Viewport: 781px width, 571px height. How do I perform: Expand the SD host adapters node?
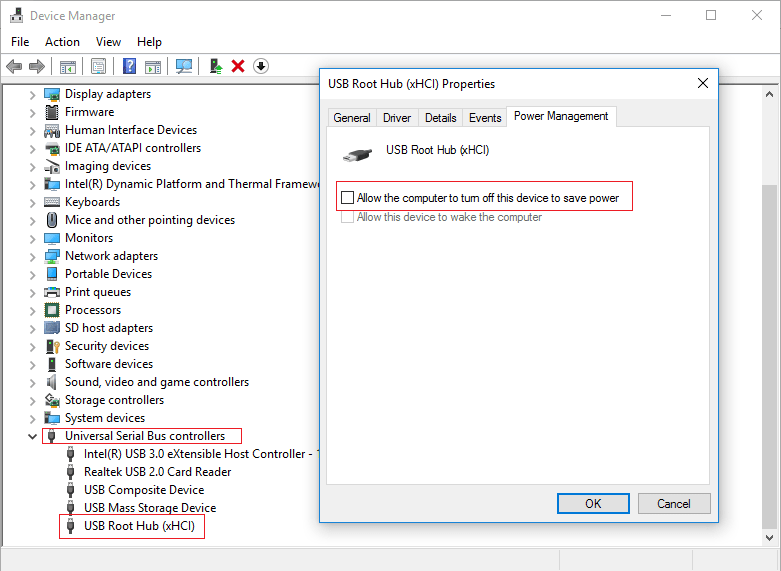[32, 328]
